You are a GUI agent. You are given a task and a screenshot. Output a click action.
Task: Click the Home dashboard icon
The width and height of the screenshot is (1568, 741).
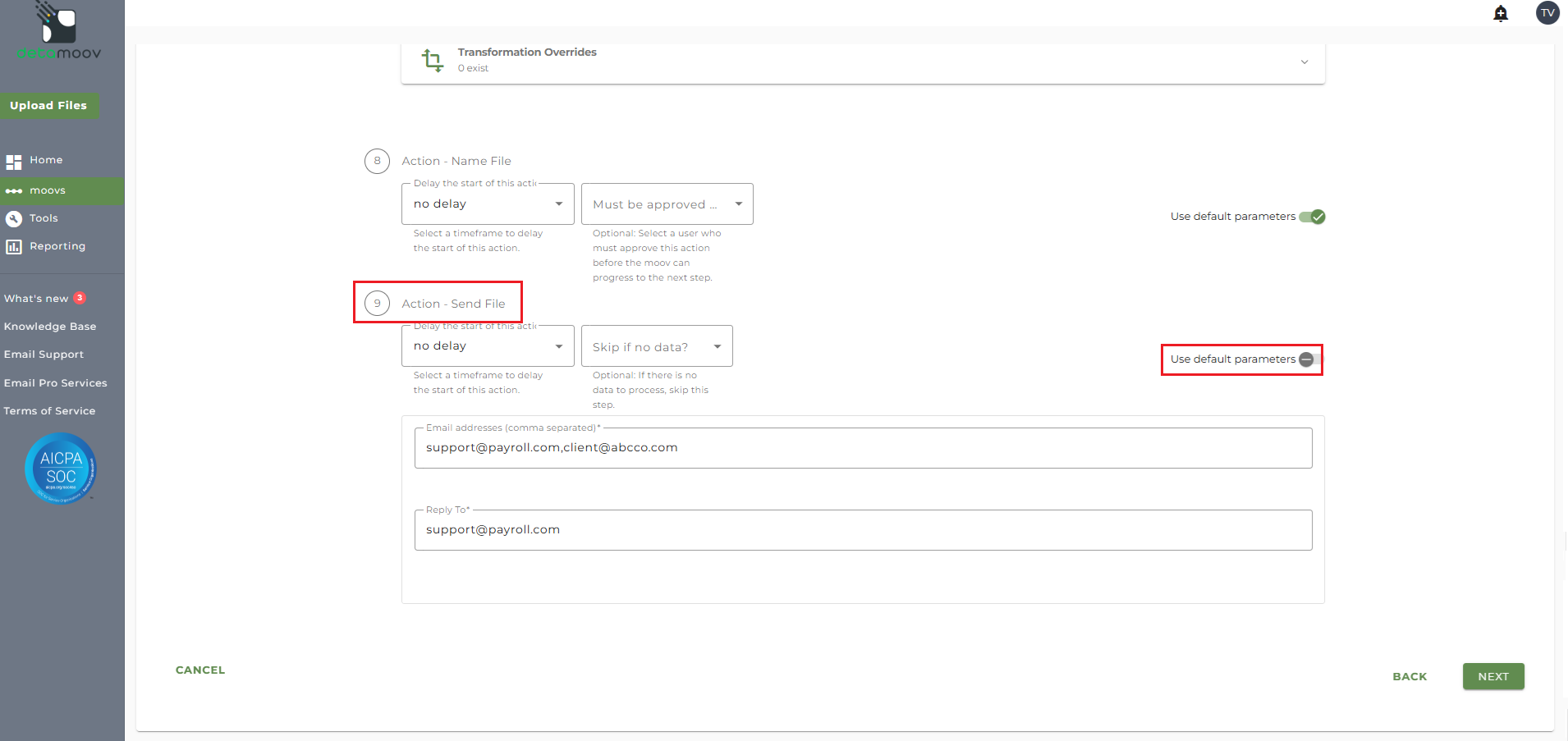(x=14, y=162)
